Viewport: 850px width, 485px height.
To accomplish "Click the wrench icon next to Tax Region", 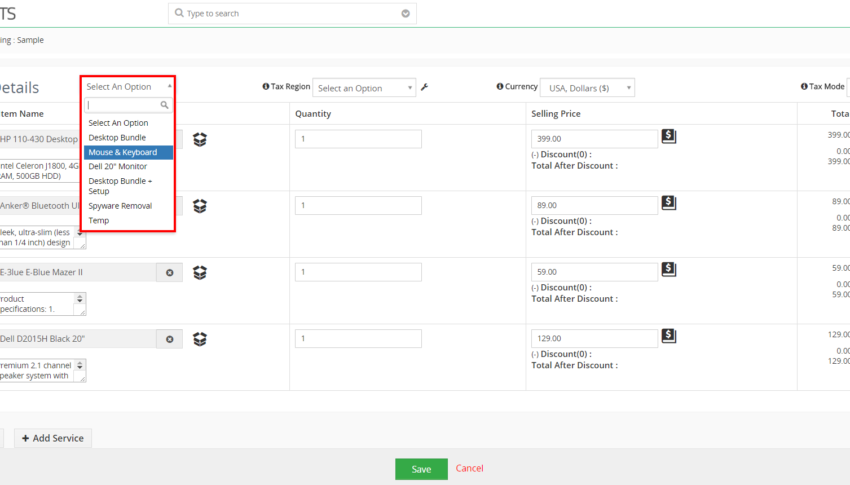I will tap(424, 87).
